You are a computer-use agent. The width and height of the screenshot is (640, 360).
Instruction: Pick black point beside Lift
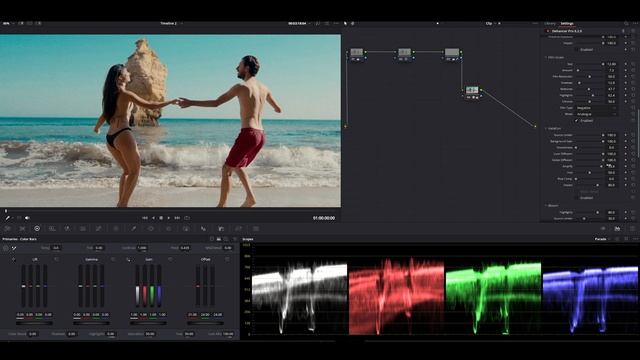(14, 259)
